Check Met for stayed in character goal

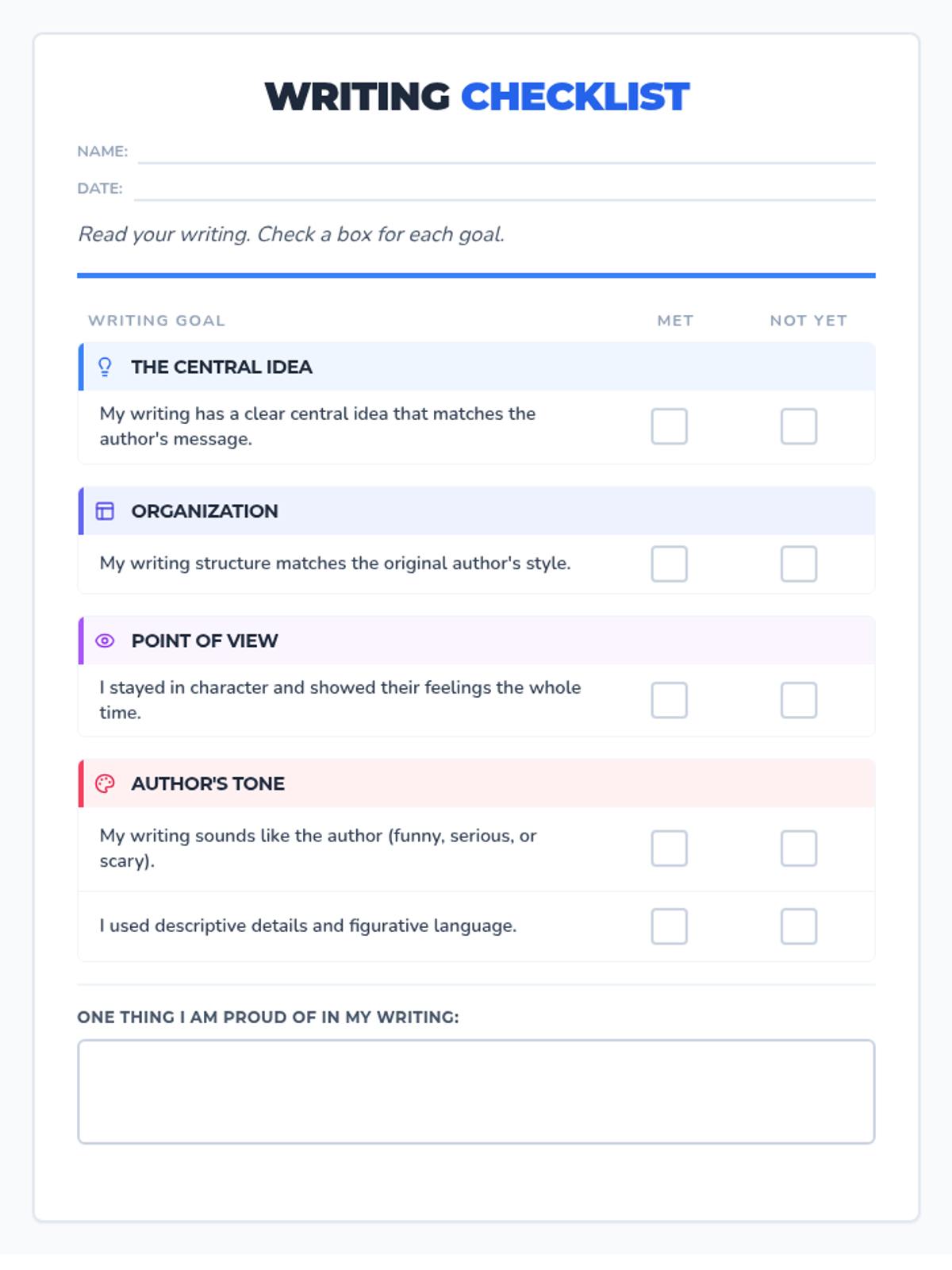pyautogui.click(x=669, y=700)
